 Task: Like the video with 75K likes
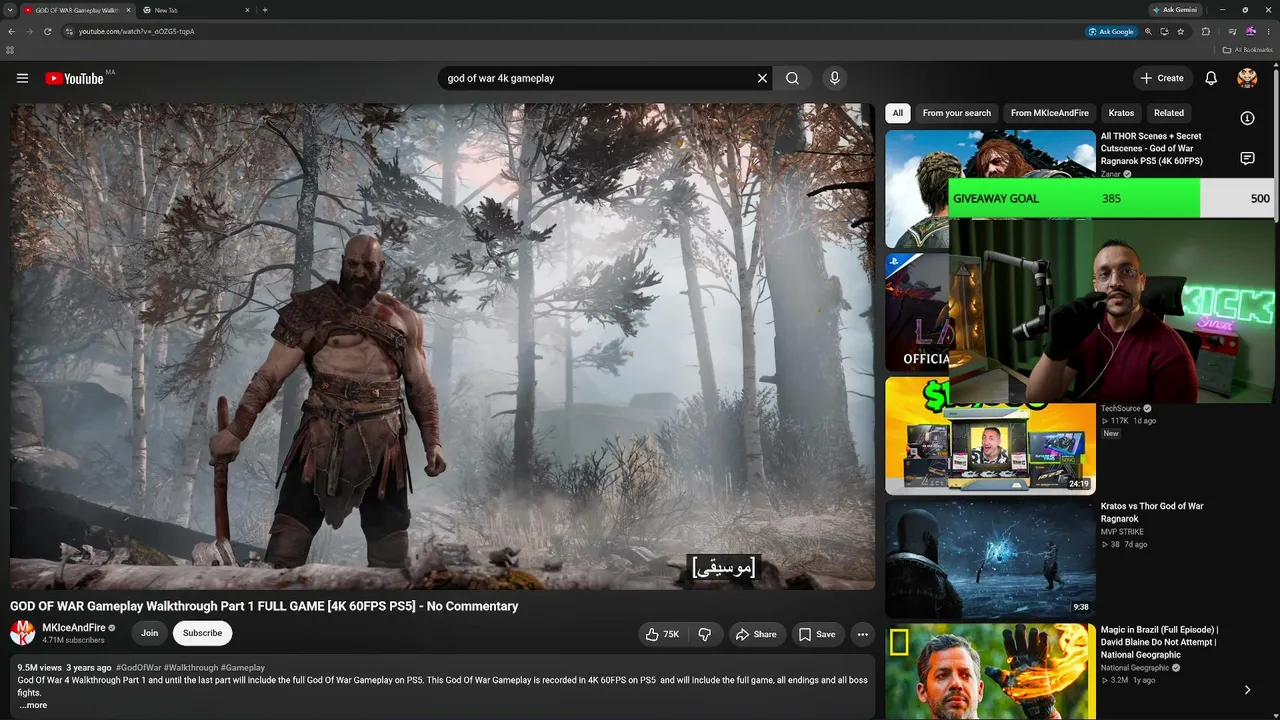click(x=663, y=634)
